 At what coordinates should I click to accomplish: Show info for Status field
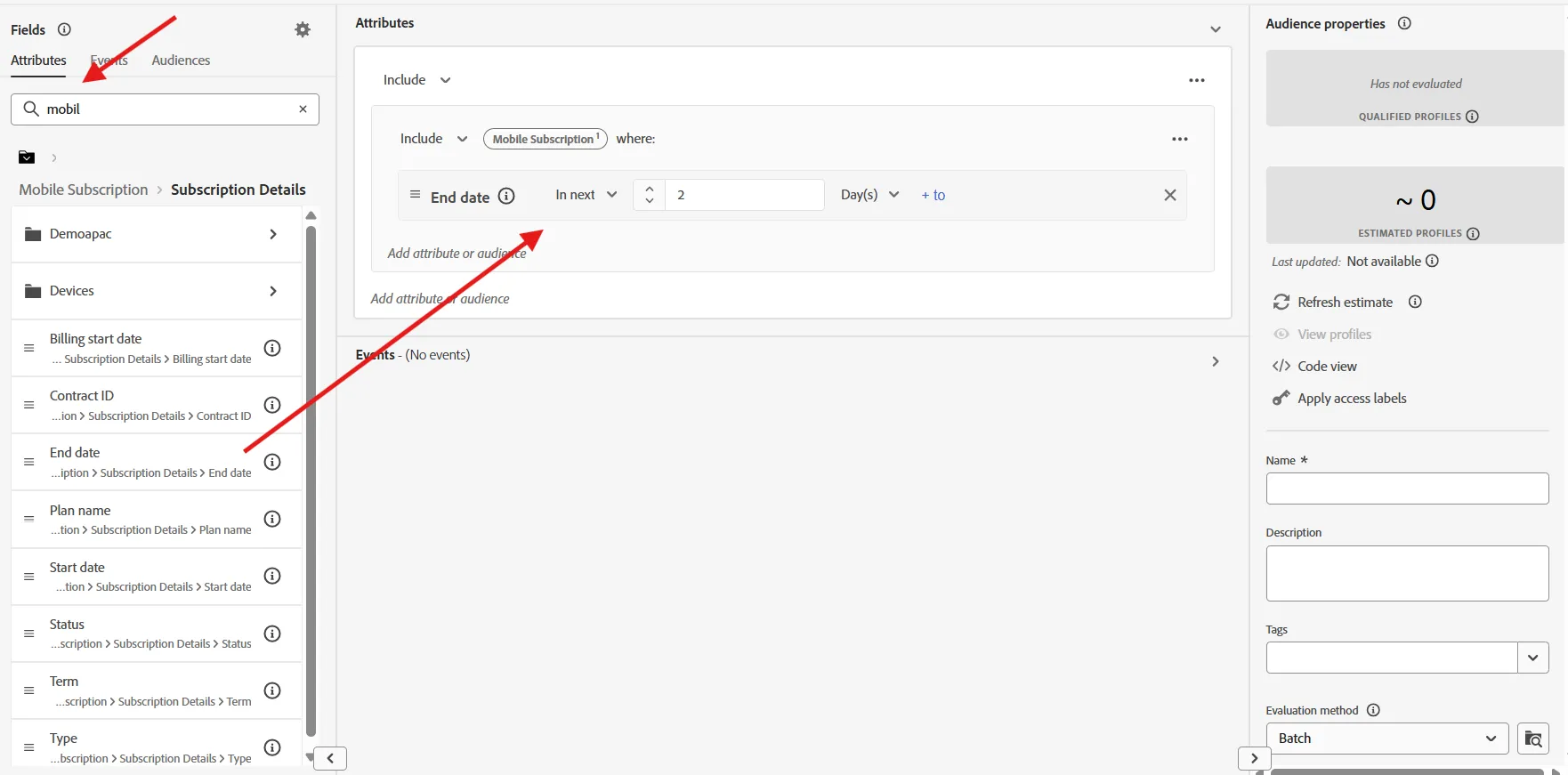click(273, 634)
